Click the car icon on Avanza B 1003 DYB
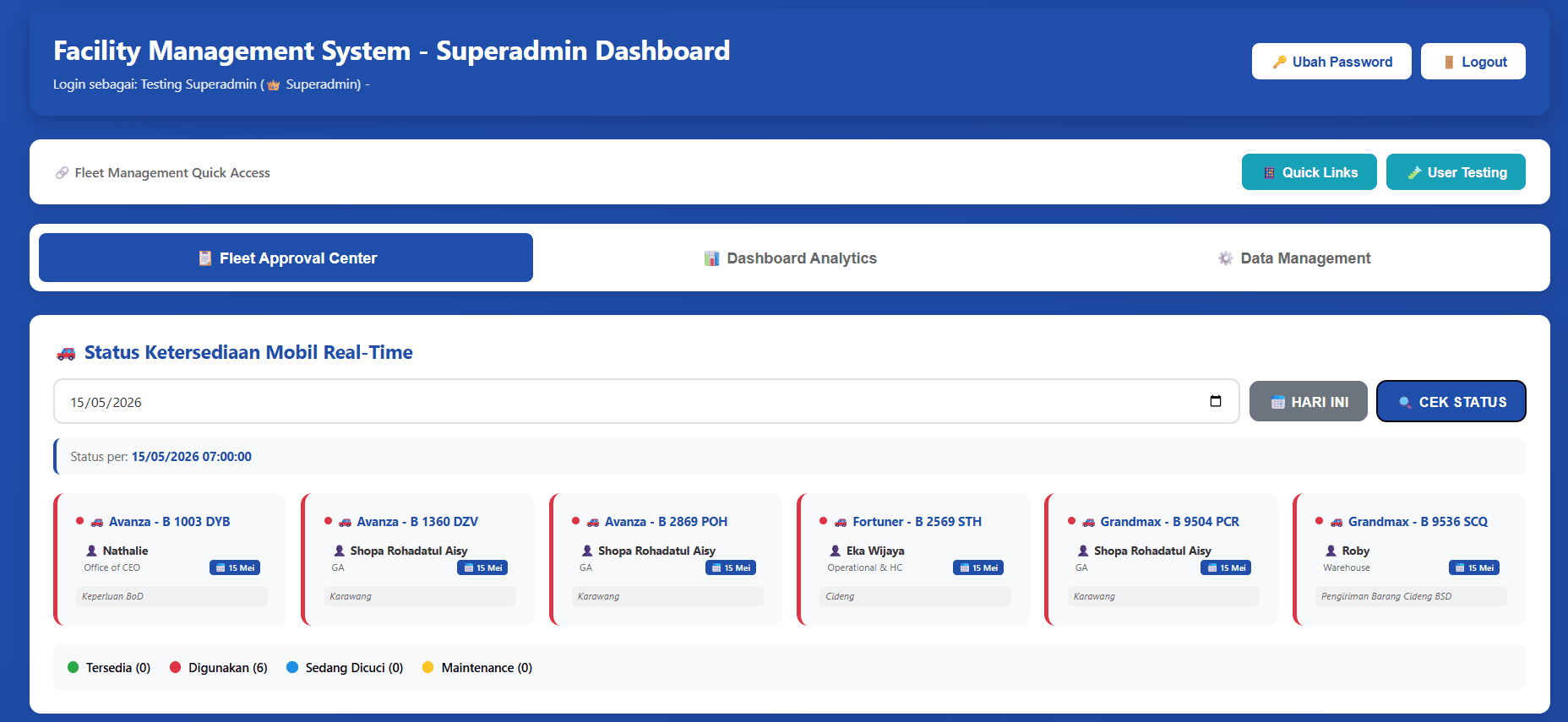The height and width of the screenshot is (722, 1568). coord(97,522)
